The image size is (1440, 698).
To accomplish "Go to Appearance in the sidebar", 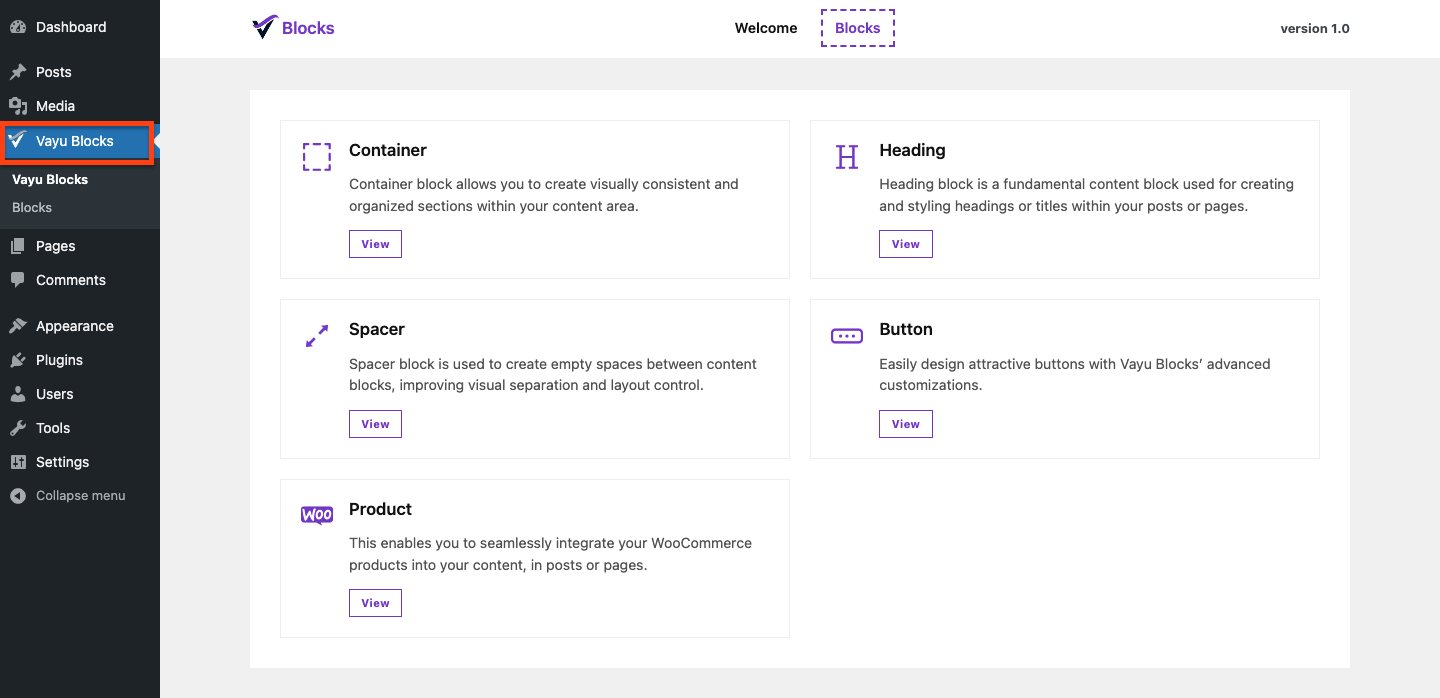I will pyautogui.click(x=74, y=326).
